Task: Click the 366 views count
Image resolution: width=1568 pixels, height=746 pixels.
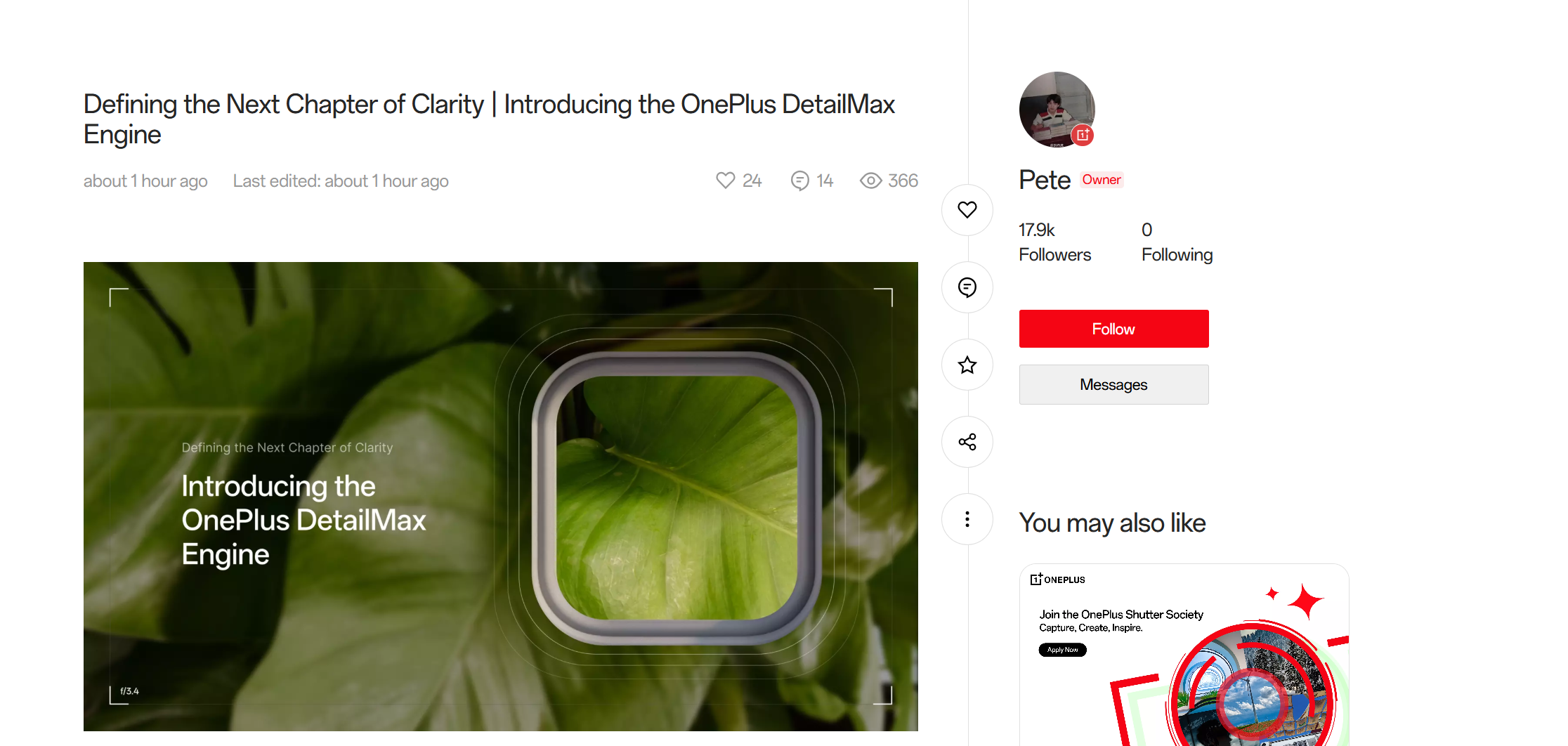Action: coord(903,181)
